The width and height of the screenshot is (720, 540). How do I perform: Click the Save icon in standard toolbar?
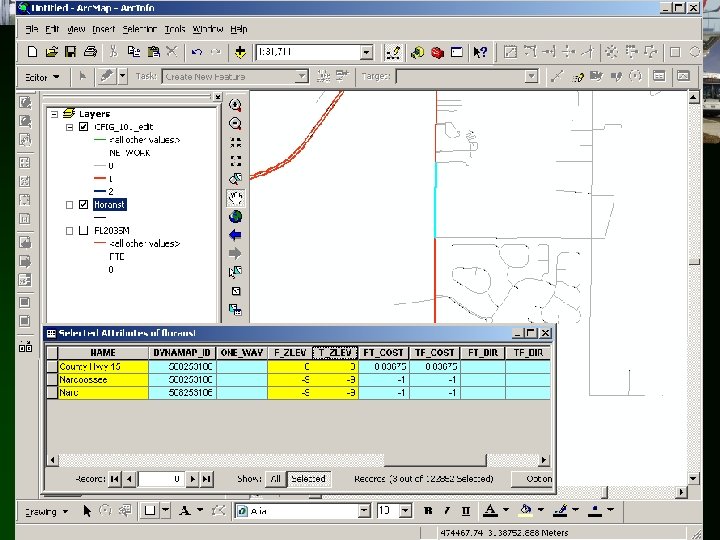click(71, 52)
